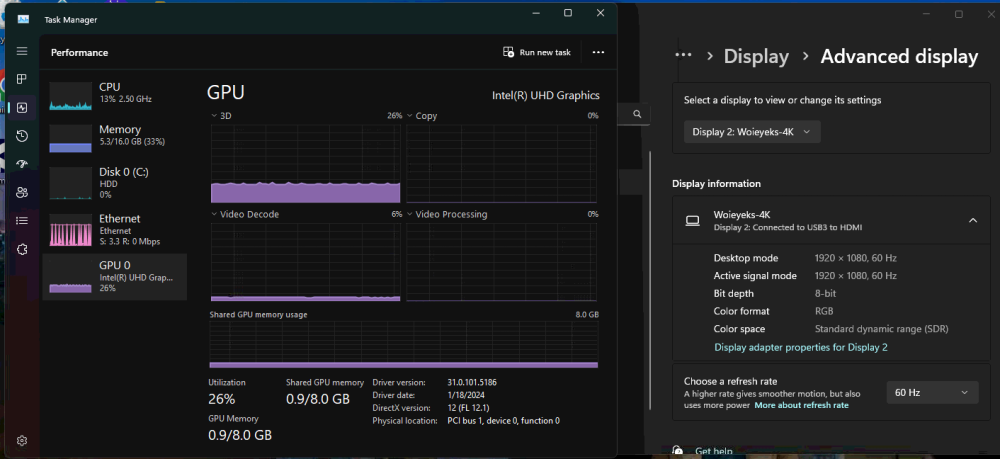This screenshot has height=459, width=1000.
Task: Click Run new task button
Action: click(x=536, y=52)
